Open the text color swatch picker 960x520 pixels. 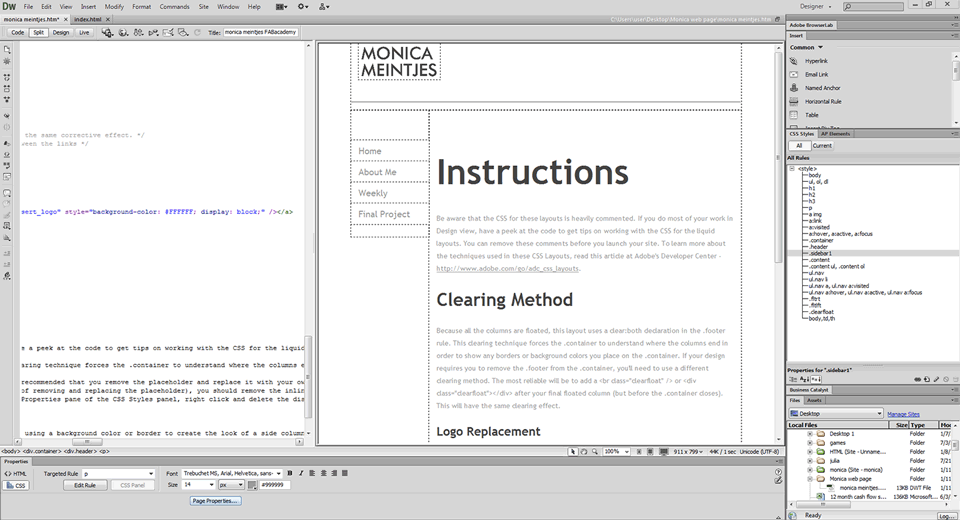coord(252,485)
